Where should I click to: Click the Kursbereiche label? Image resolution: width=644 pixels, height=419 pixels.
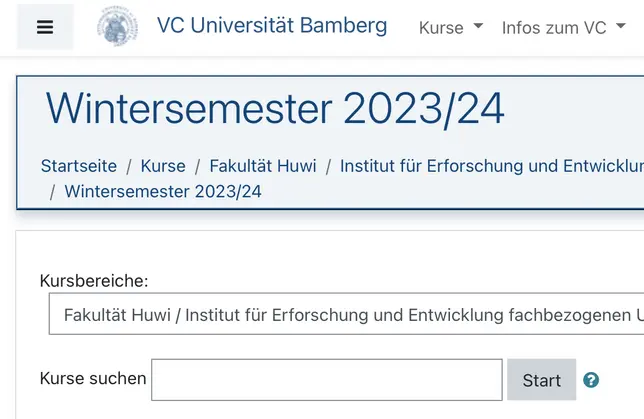(94, 281)
